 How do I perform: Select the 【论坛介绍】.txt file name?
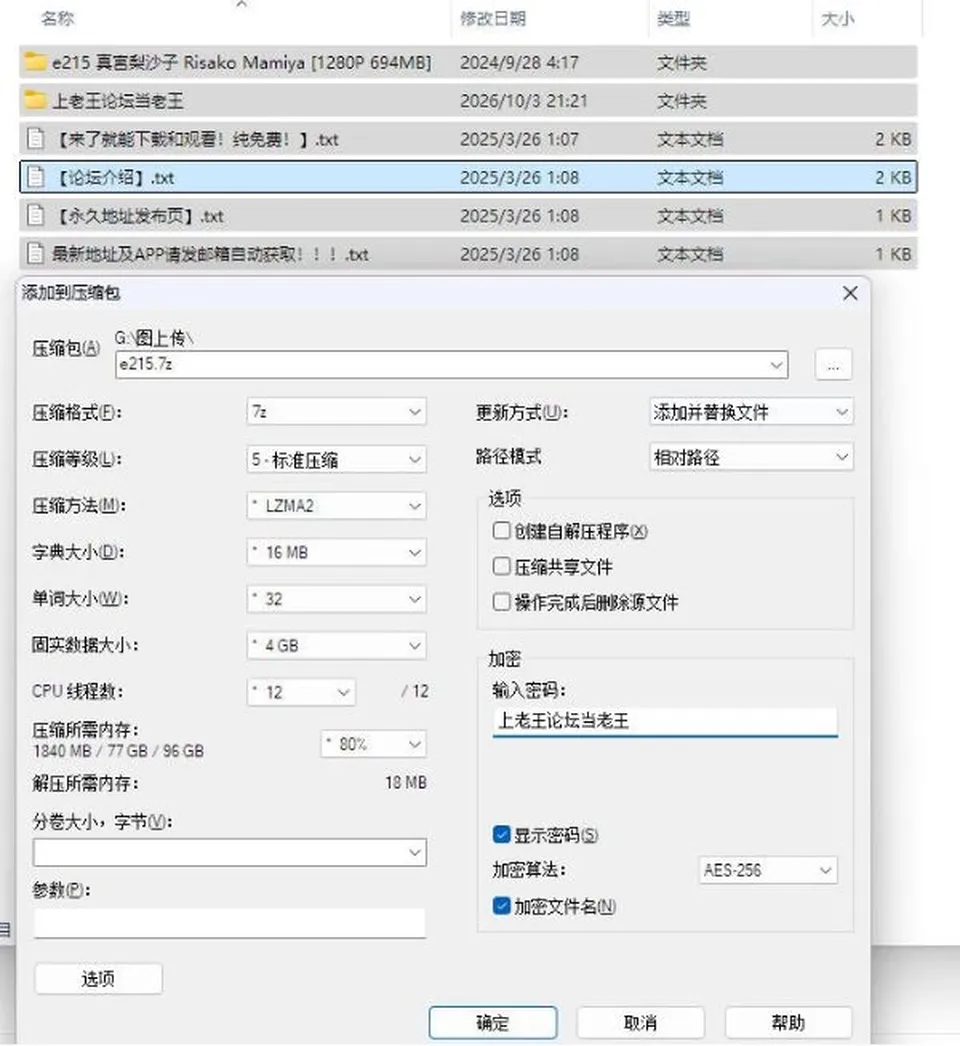tap(113, 177)
